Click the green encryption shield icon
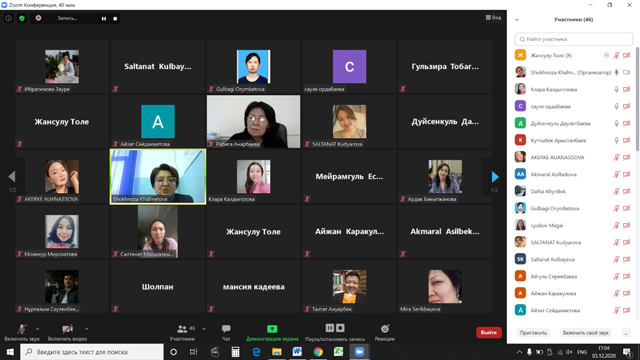The height and width of the screenshot is (360, 640). tap(22, 18)
